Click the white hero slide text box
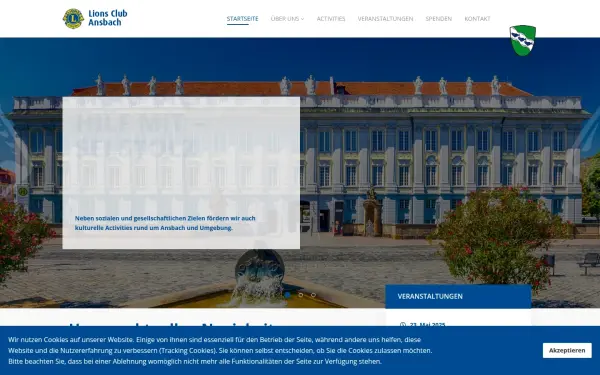The height and width of the screenshot is (375, 600). point(181,173)
